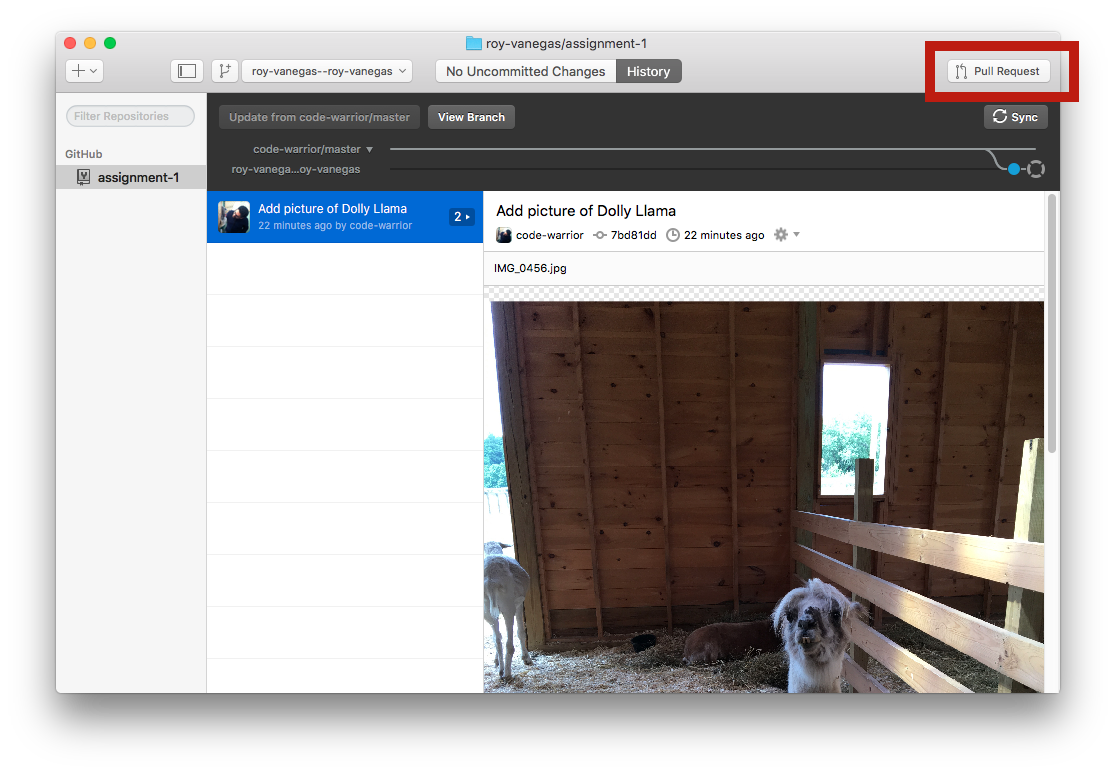Toggle the repository sidebar panel icon

(187, 71)
